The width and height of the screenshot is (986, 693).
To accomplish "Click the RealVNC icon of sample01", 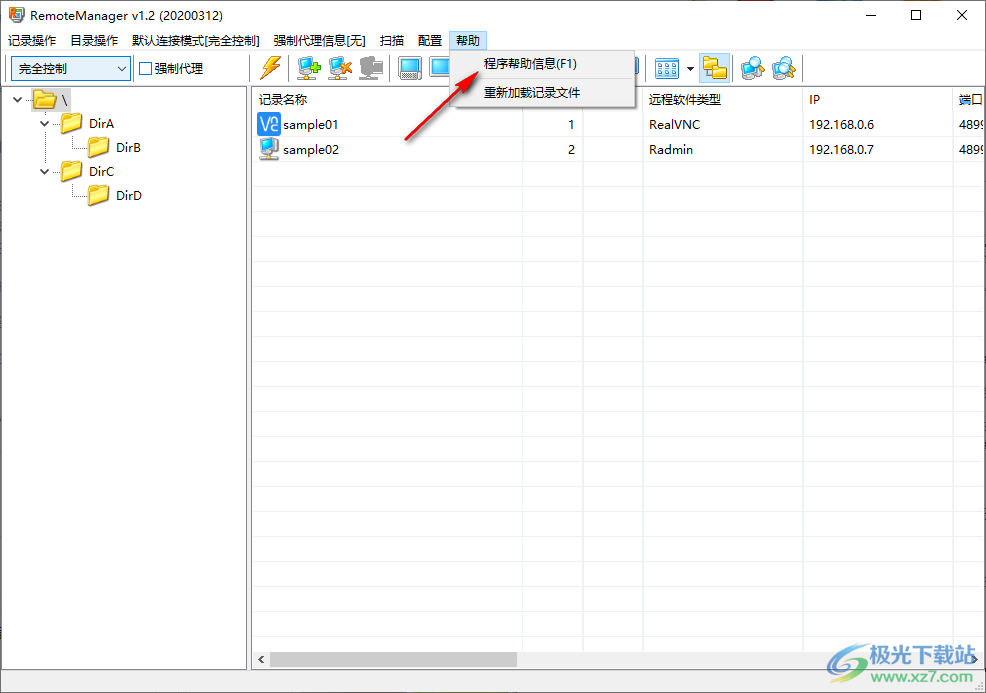I will click(x=269, y=125).
